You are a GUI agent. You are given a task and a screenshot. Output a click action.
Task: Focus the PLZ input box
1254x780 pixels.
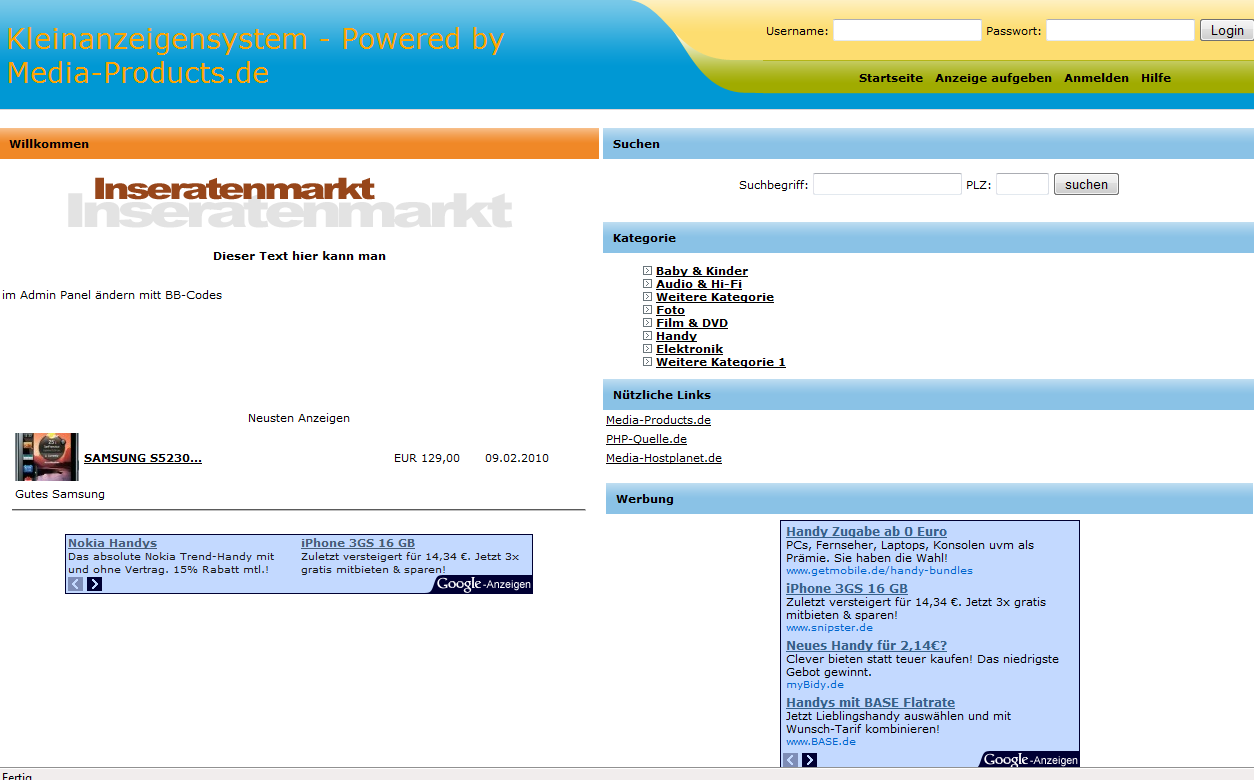pyautogui.click(x=1021, y=184)
